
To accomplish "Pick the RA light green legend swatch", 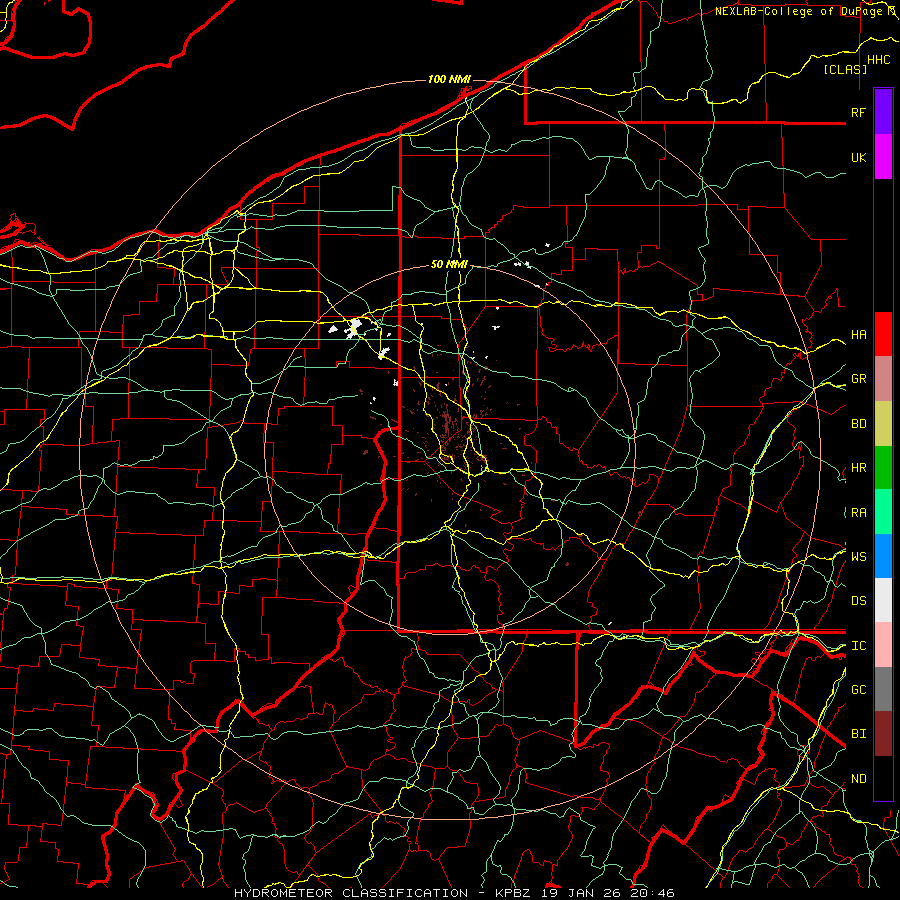I will (883, 512).
